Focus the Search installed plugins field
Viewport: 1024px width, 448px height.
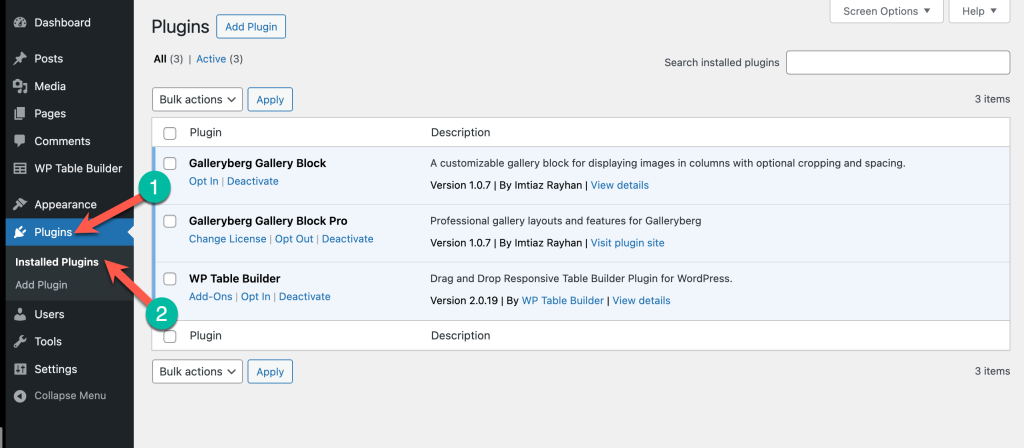897,62
